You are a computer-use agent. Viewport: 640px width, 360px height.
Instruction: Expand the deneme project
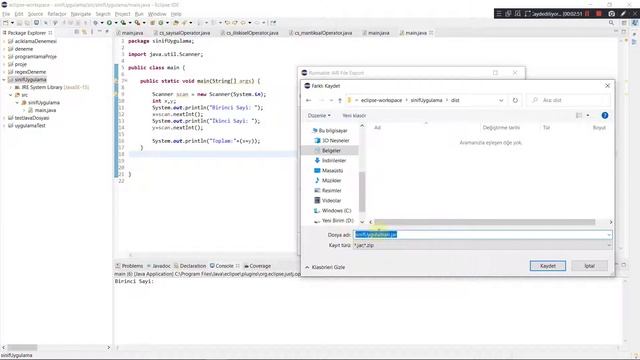(x=4, y=49)
